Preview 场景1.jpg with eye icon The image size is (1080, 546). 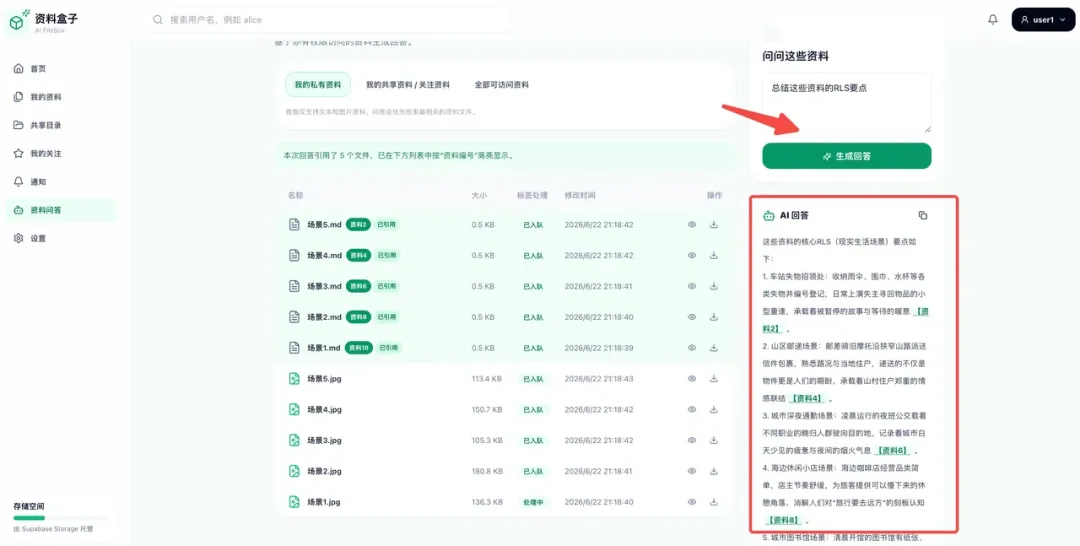(x=692, y=502)
